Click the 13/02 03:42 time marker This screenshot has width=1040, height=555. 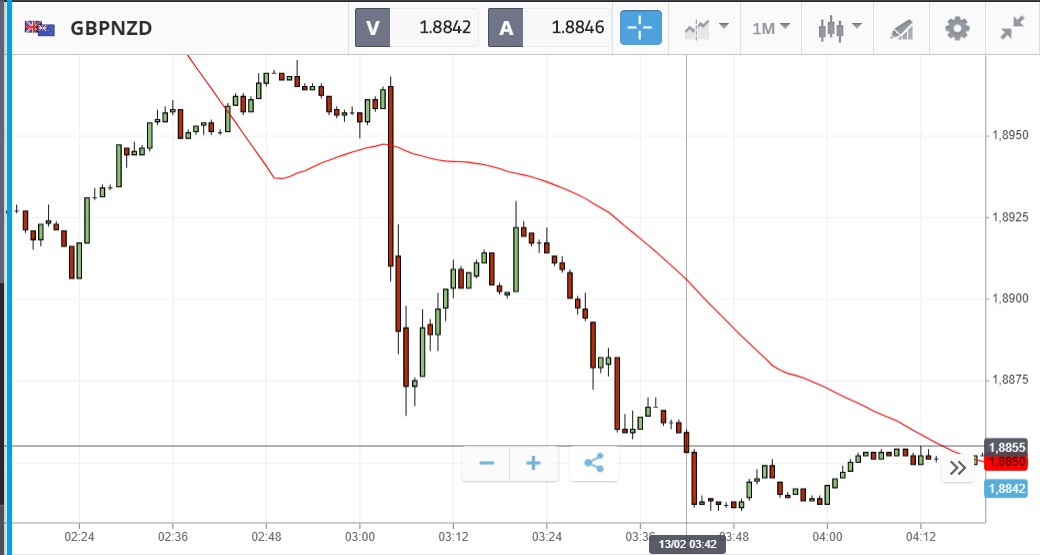686,545
